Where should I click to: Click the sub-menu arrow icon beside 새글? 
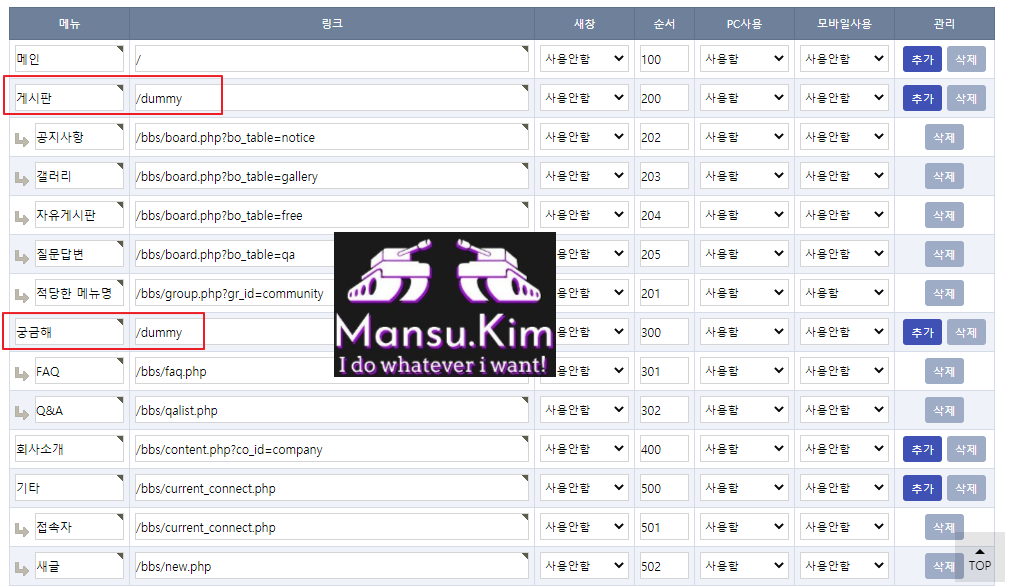(22, 569)
